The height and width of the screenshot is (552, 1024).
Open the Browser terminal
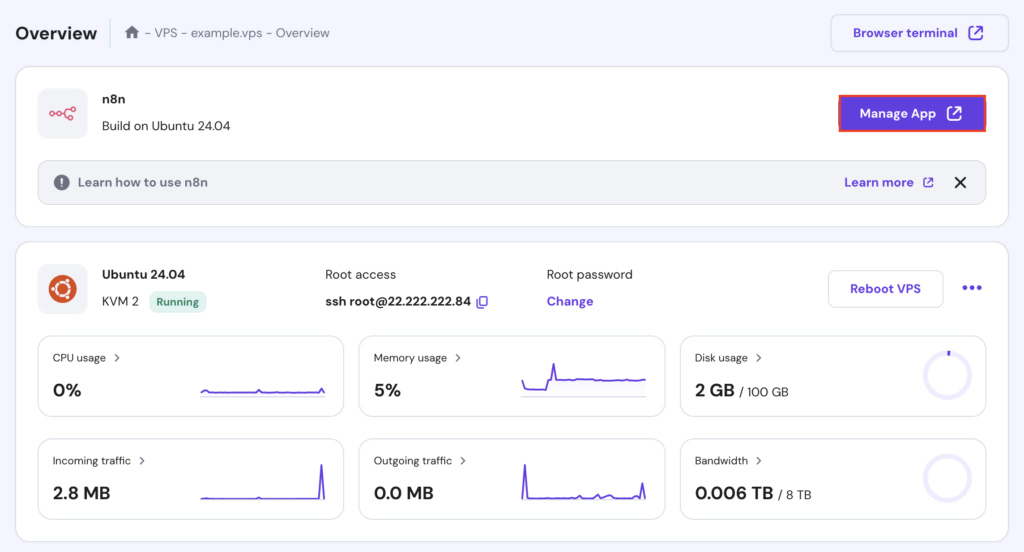[917, 33]
